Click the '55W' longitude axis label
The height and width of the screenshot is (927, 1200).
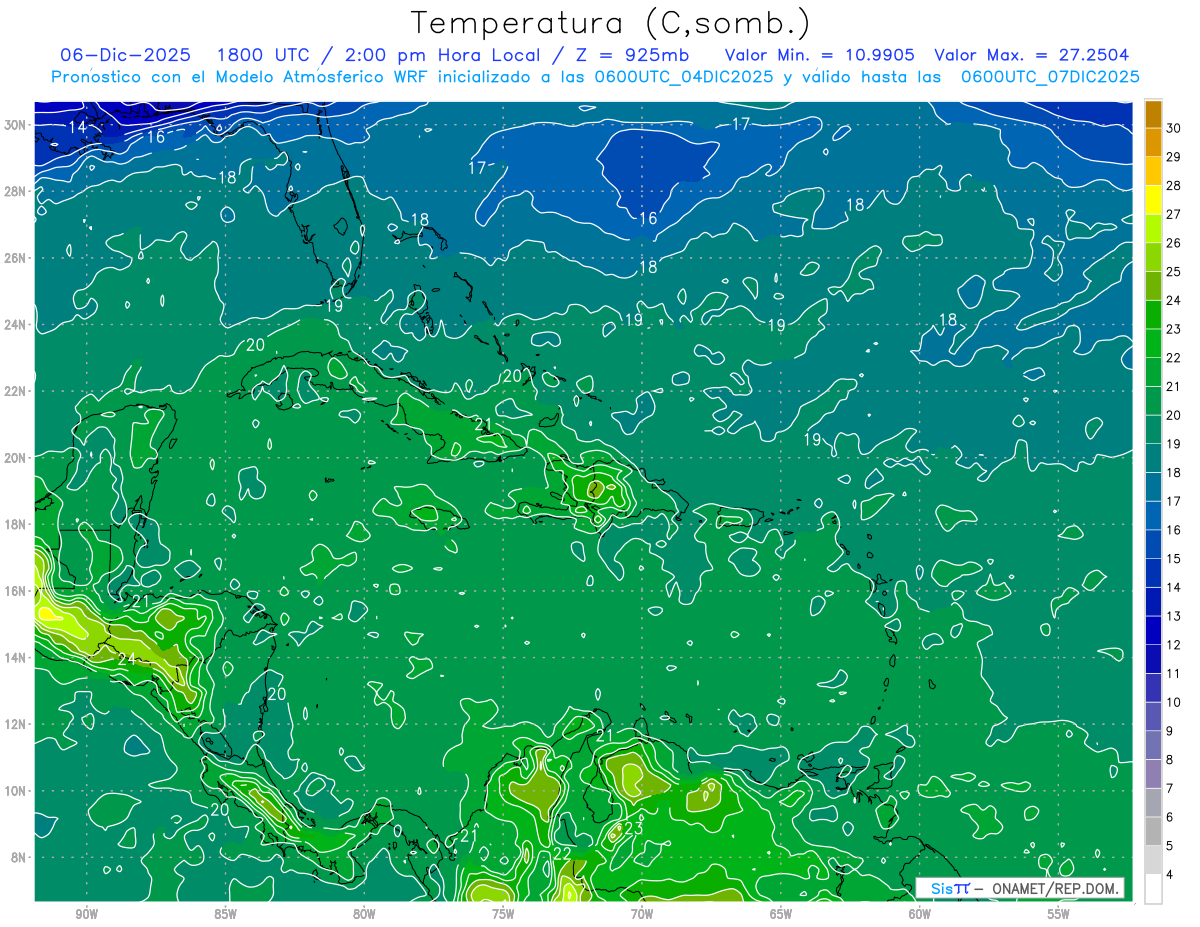(1059, 914)
